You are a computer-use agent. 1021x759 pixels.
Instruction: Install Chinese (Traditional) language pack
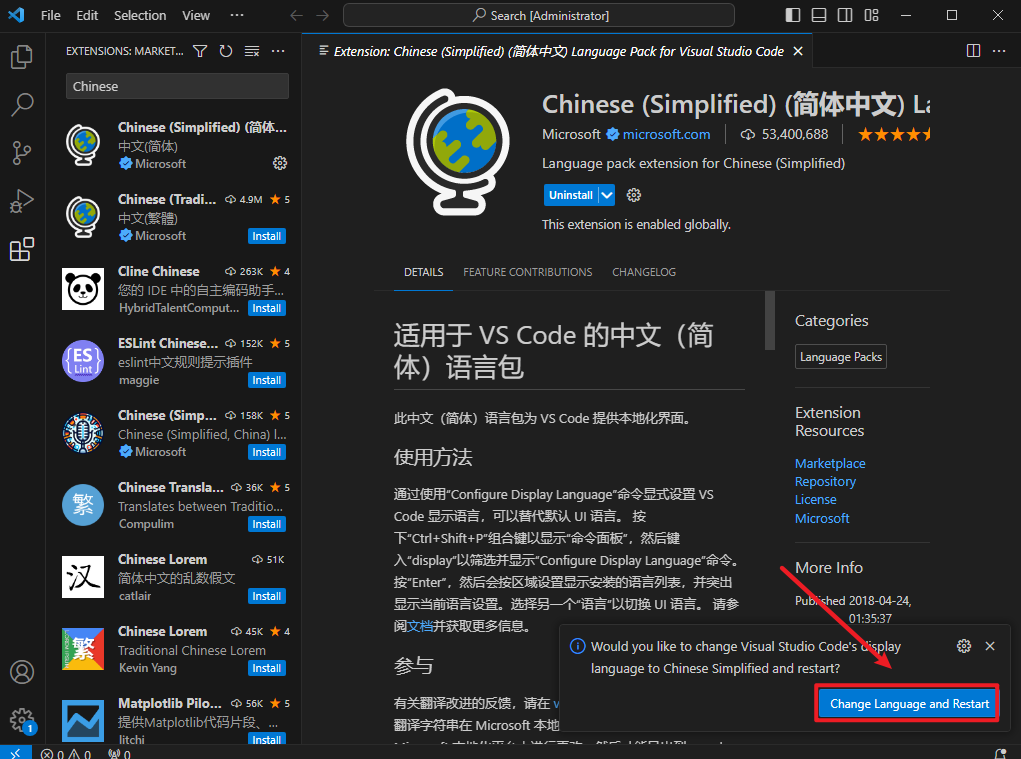click(266, 236)
